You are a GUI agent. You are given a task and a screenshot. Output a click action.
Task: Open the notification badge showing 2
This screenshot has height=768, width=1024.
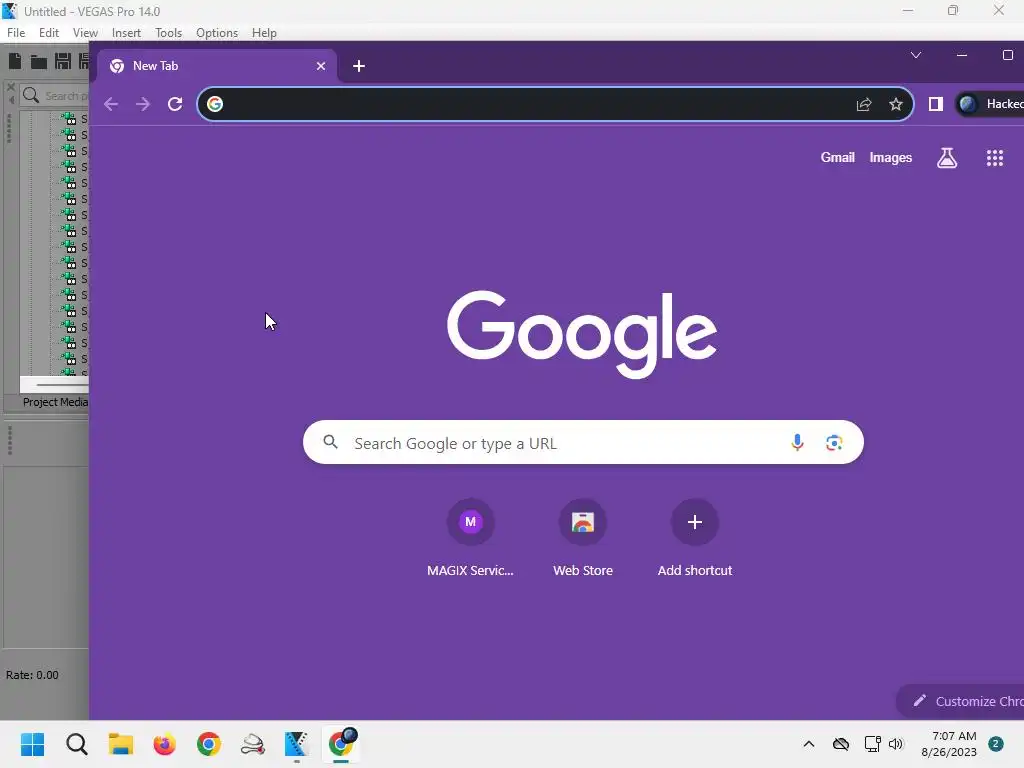click(996, 744)
